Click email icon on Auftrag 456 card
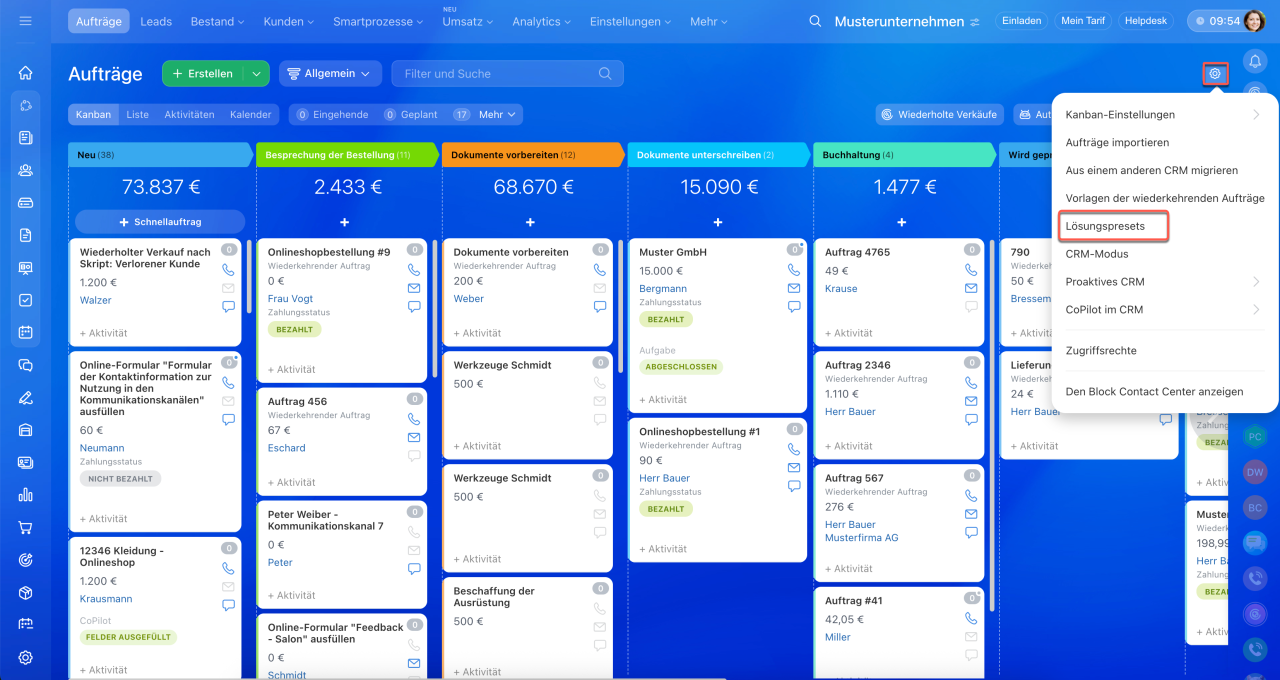Viewport: 1280px width, 680px height. coord(414,437)
